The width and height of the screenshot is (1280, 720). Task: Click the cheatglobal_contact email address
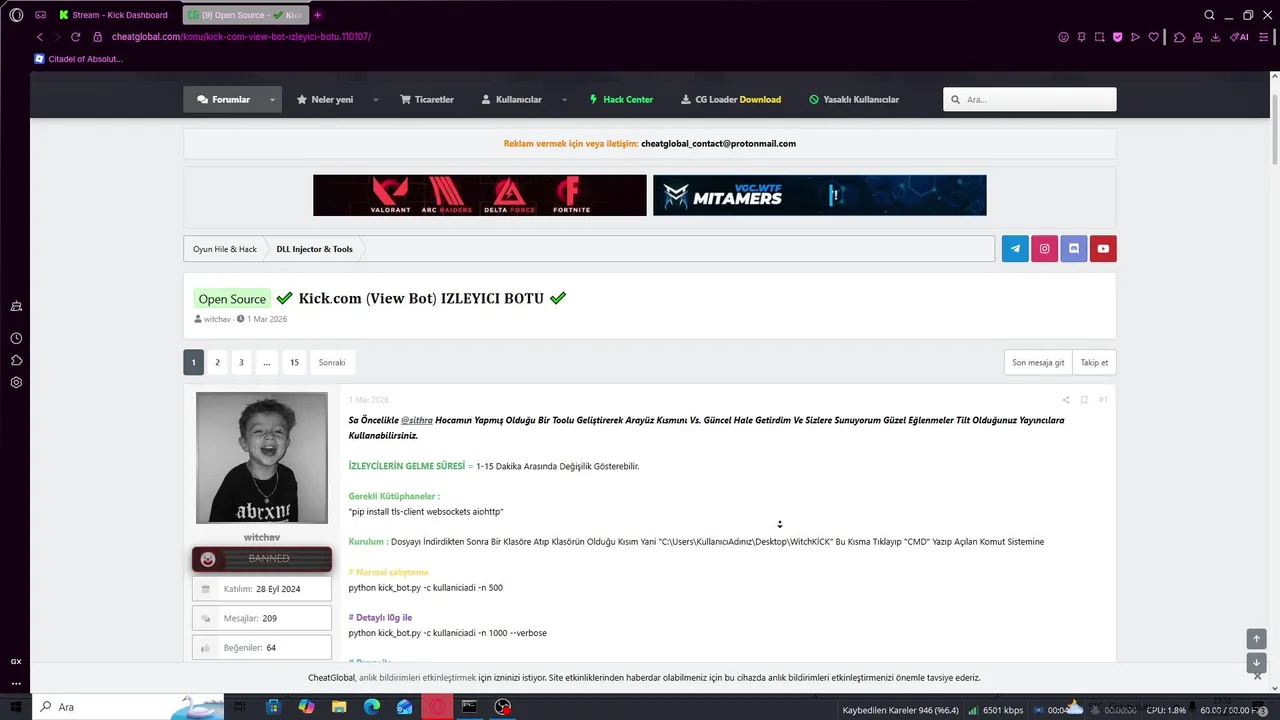(718, 144)
